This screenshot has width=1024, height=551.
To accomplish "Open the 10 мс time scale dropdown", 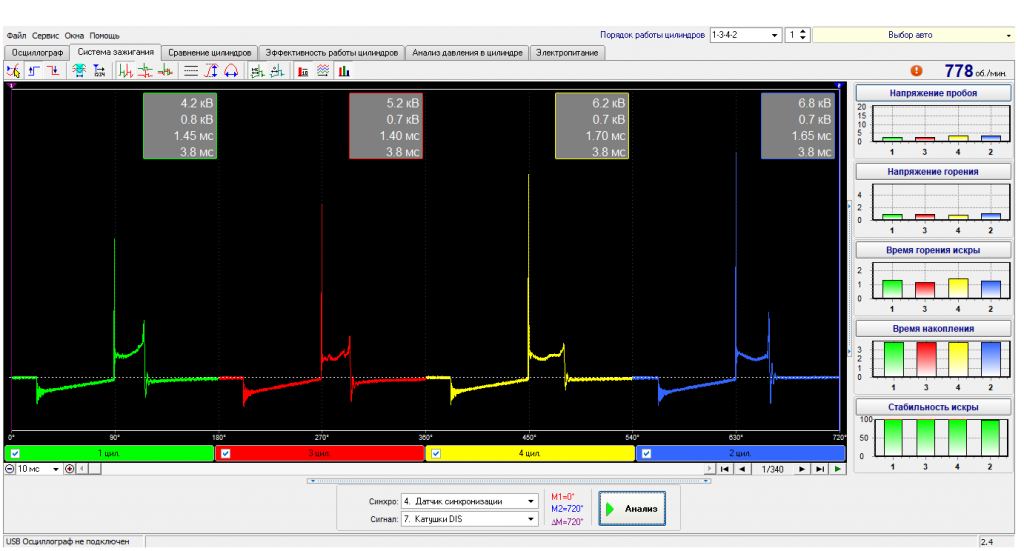I will [39, 469].
